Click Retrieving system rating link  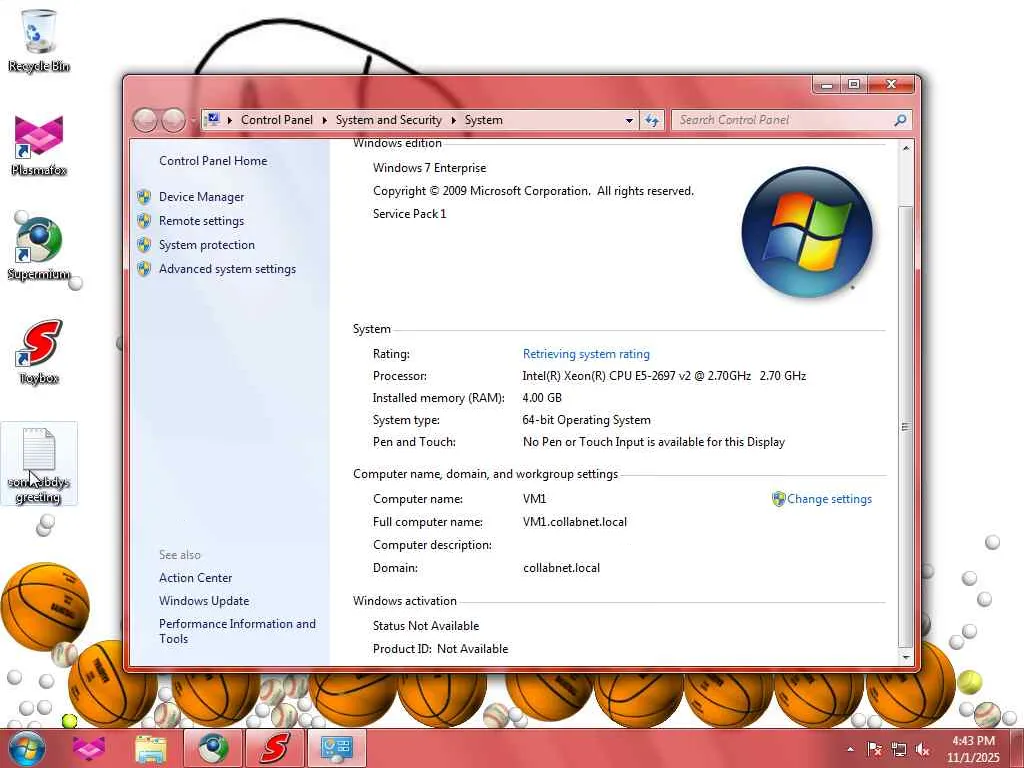coord(586,354)
